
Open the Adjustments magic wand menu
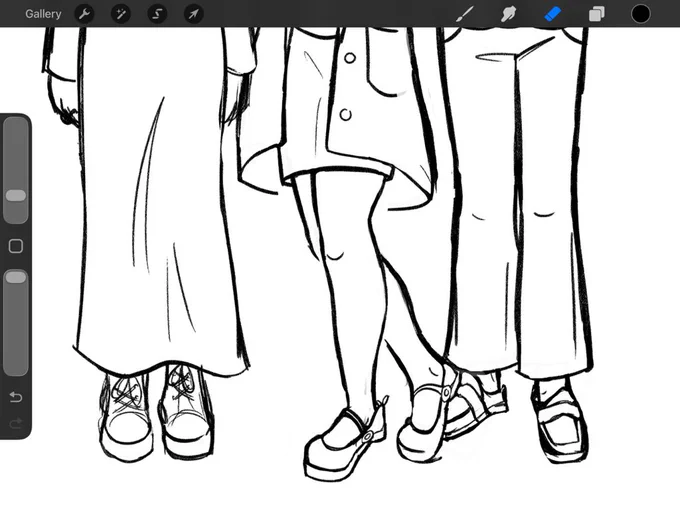121,14
